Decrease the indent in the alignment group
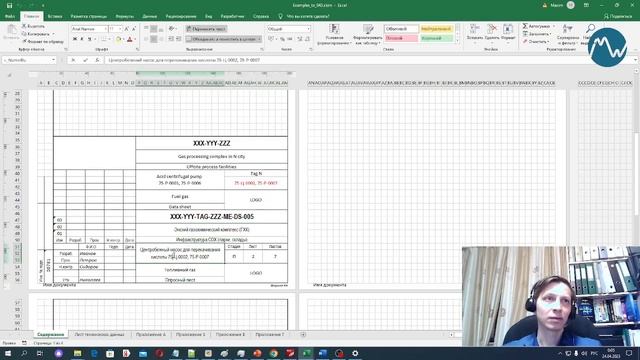The width and height of the screenshot is (640, 360). 171,39
